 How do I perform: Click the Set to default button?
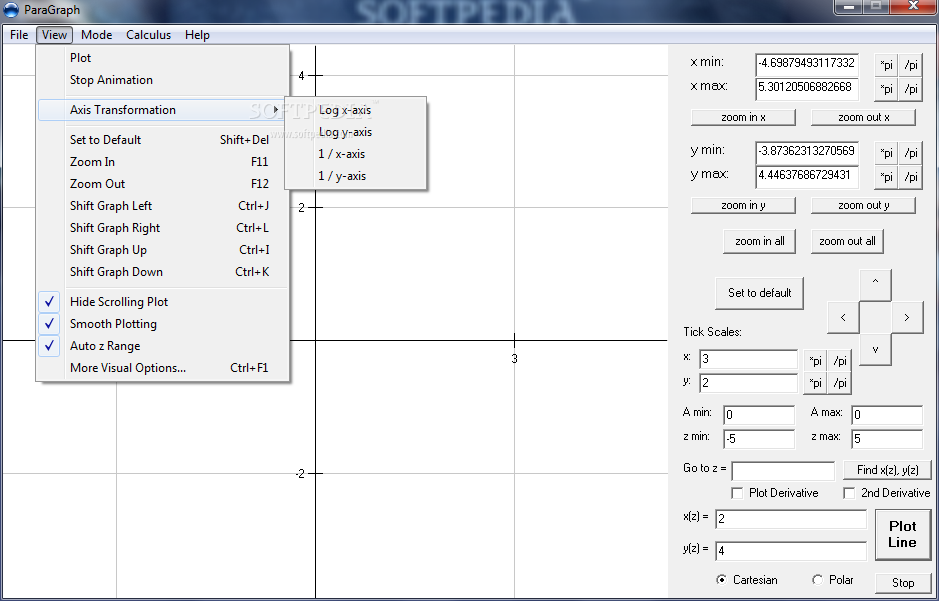759,293
